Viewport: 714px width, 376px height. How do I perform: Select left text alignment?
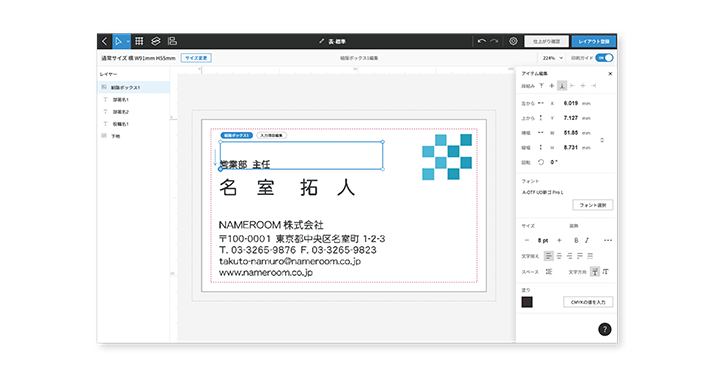[549, 256]
